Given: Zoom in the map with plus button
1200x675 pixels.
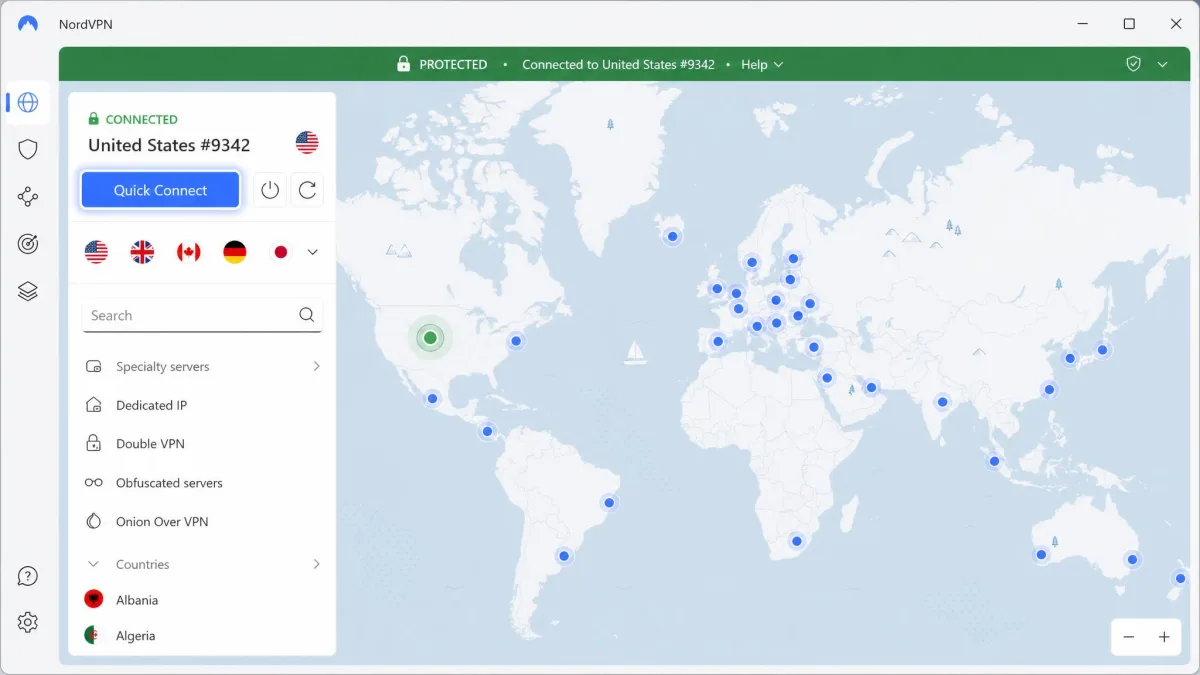Looking at the screenshot, I should 1164,637.
